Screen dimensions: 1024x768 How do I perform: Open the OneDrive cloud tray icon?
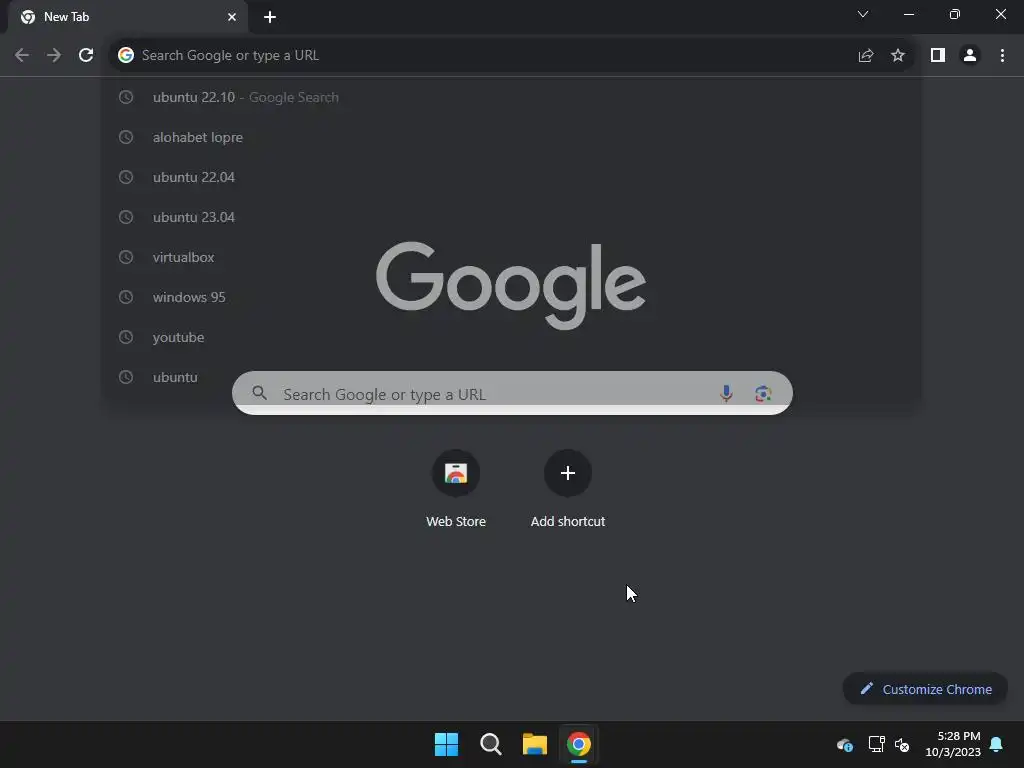(844, 744)
